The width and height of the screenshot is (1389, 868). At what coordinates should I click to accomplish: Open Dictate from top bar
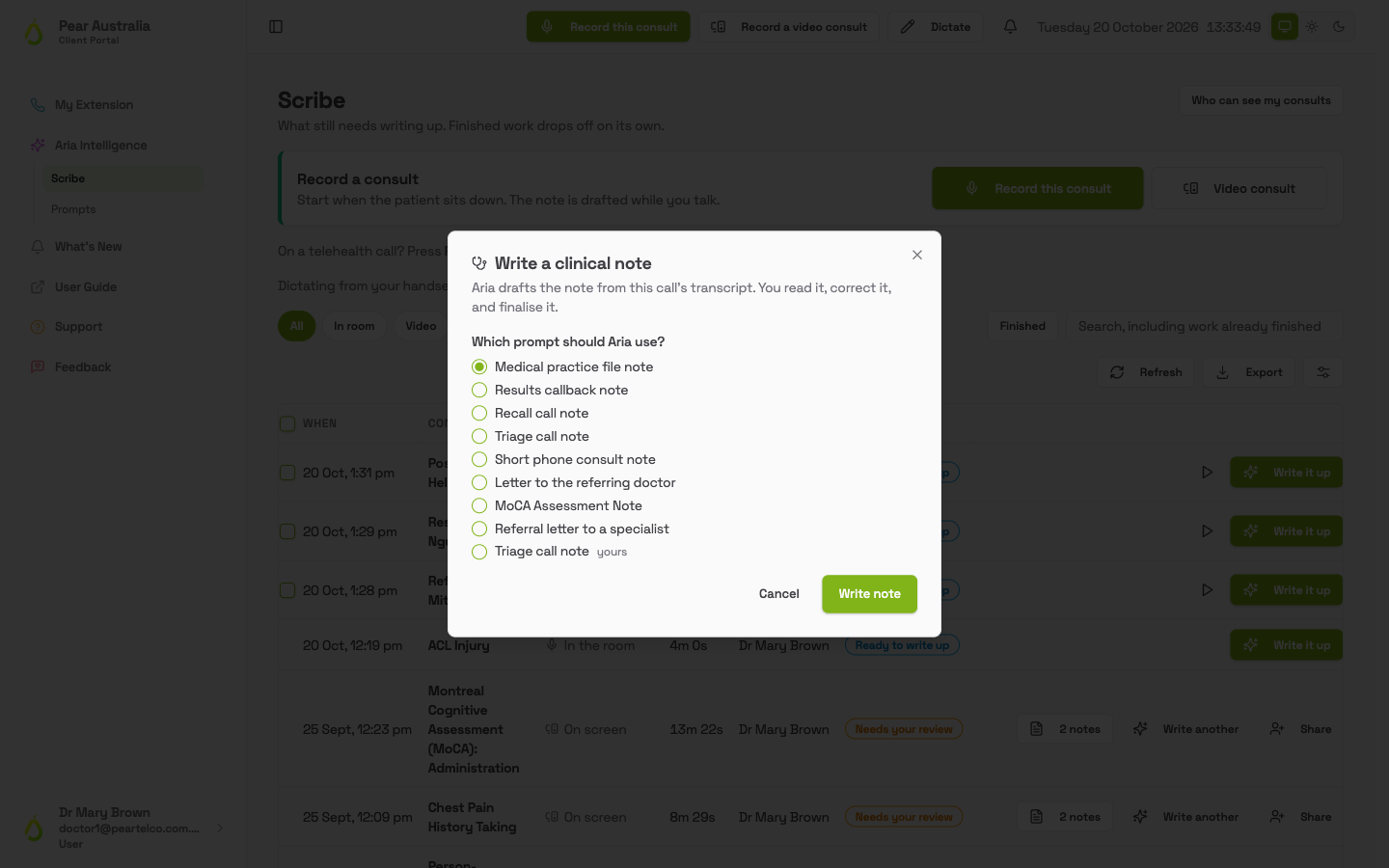pos(936,27)
